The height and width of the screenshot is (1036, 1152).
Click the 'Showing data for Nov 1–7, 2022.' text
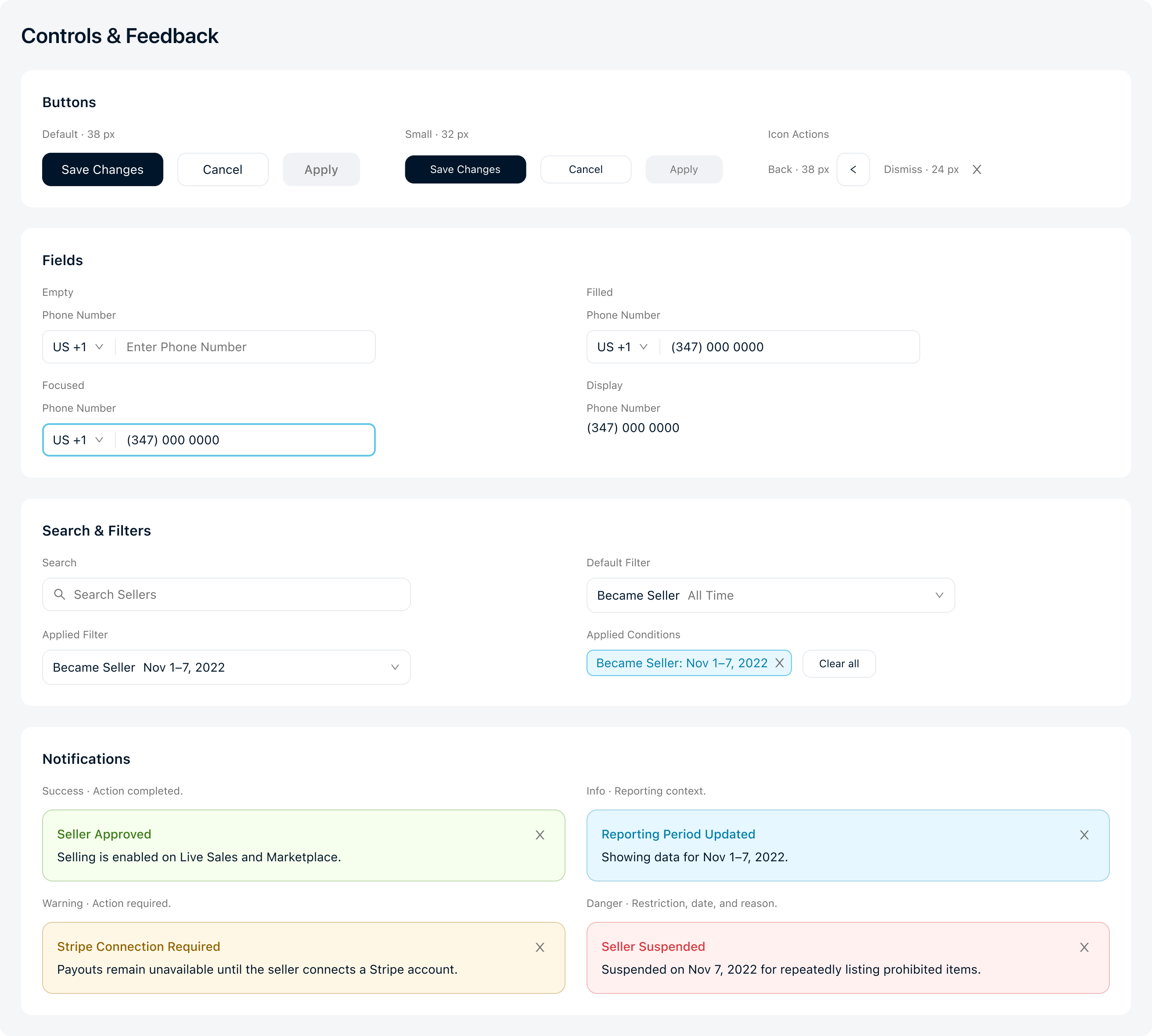[695, 857]
